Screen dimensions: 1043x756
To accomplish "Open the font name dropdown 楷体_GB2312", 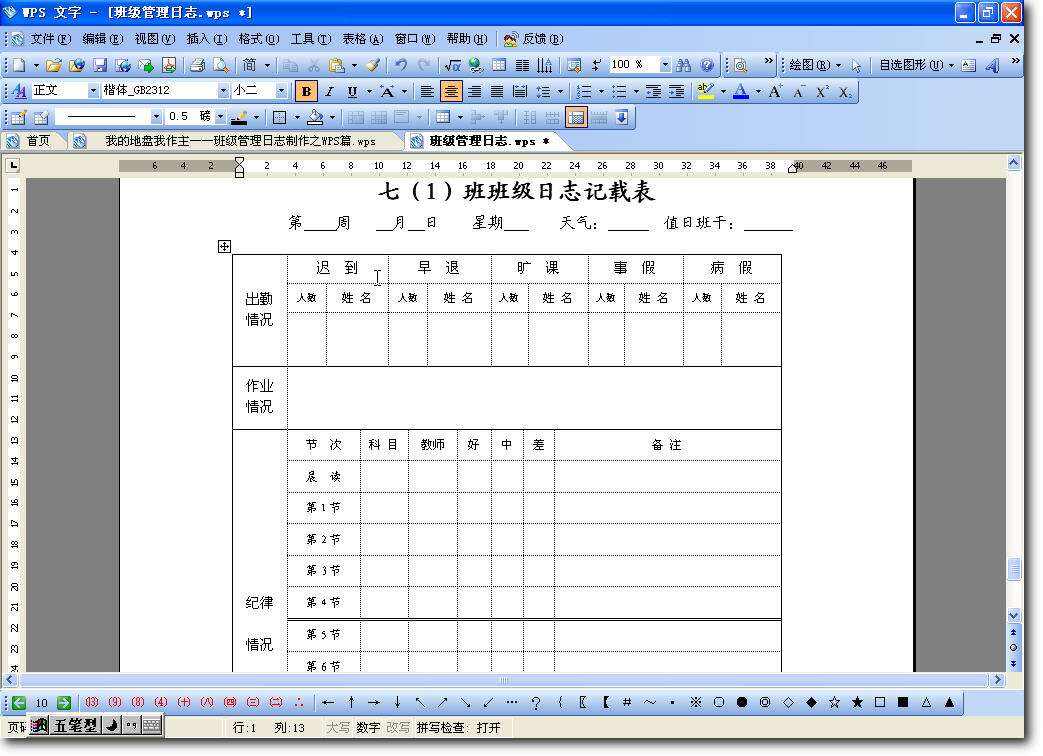I will 222,91.
